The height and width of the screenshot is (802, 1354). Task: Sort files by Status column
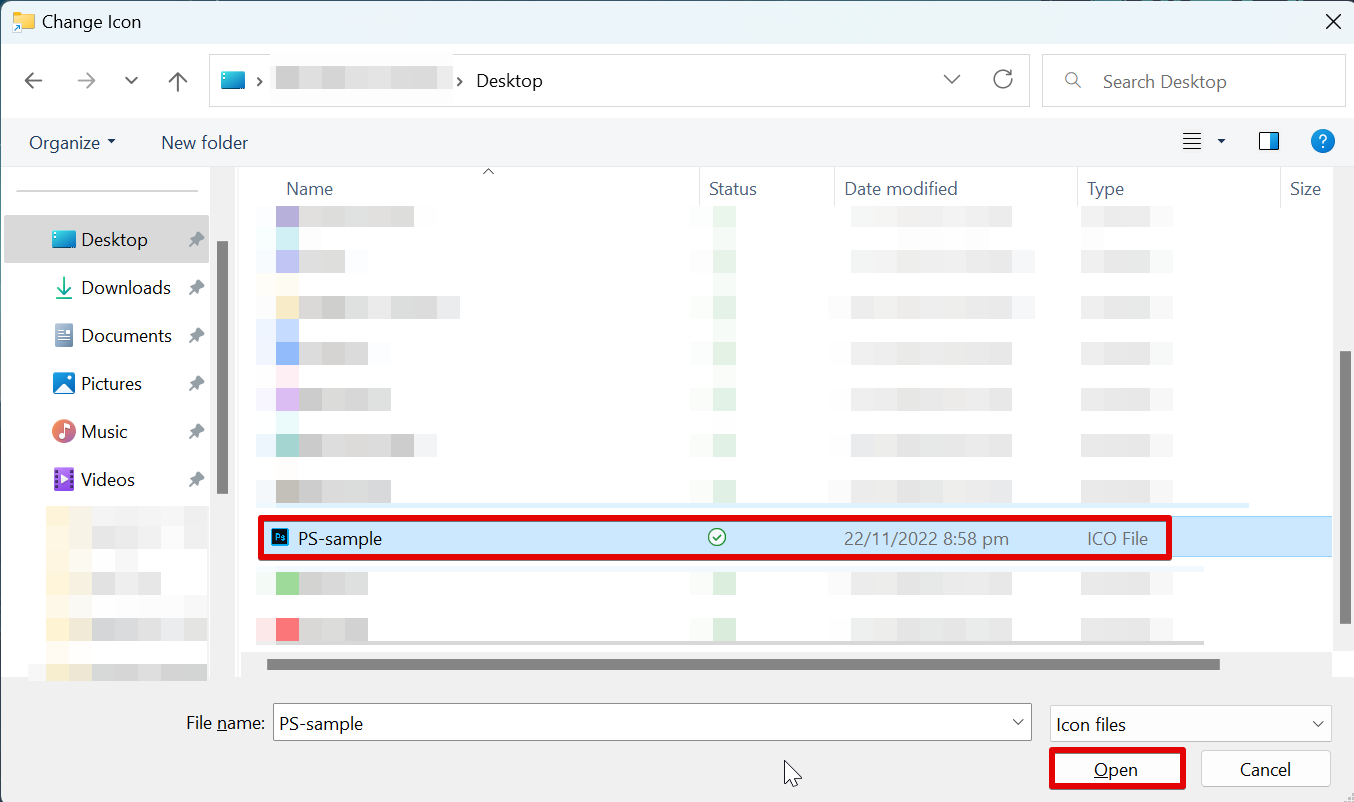point(733,189)
